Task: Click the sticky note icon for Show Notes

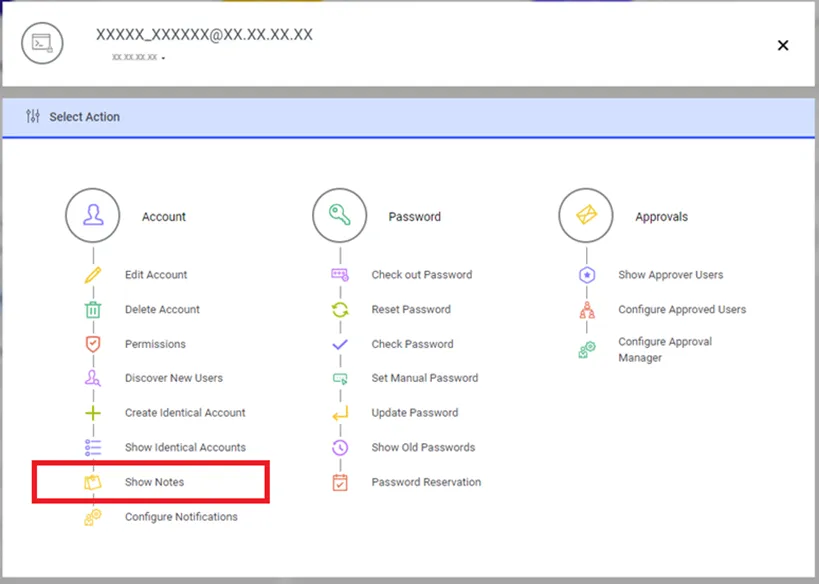Action: [93, 482]
